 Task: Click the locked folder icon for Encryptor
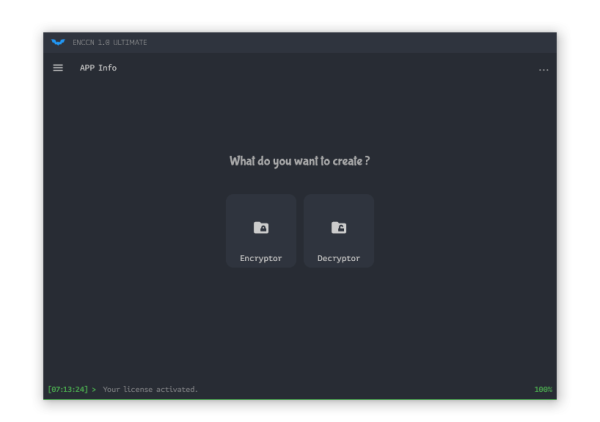pos(261,227)
